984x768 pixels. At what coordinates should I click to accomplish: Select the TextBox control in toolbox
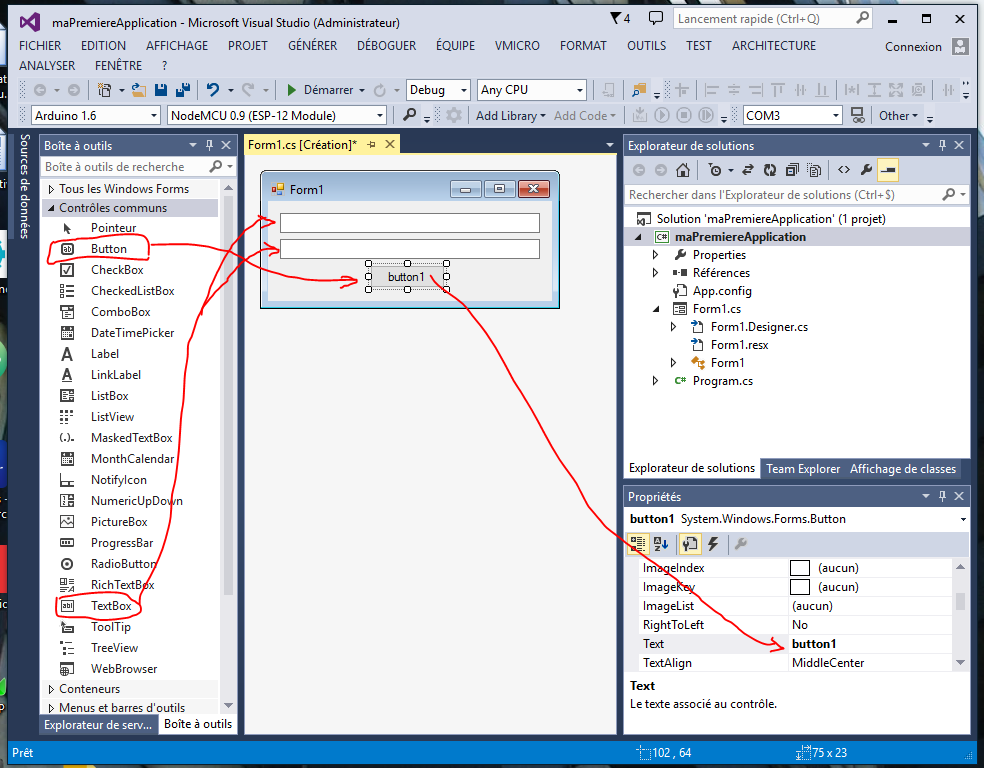tap(110, 606)
